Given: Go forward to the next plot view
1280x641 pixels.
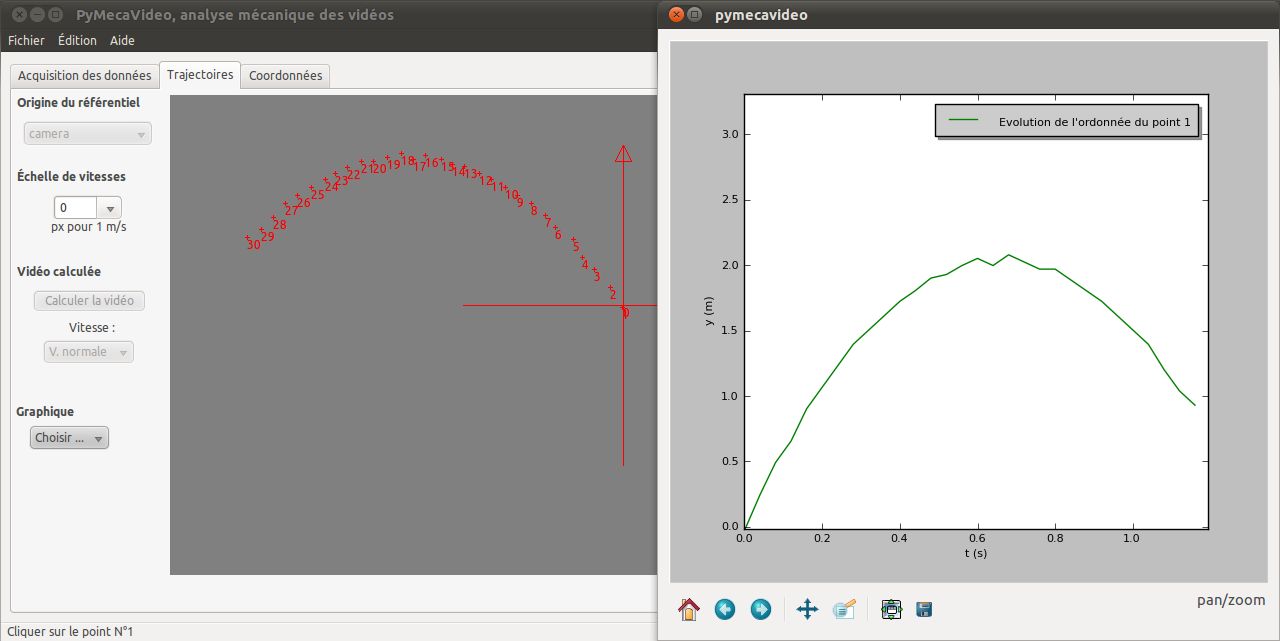Looking at the screenshot, I should click(x=761, y=609).
